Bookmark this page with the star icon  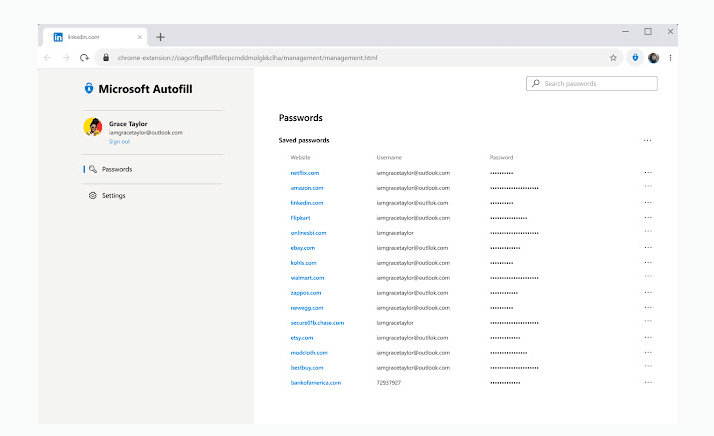[613, 58]
